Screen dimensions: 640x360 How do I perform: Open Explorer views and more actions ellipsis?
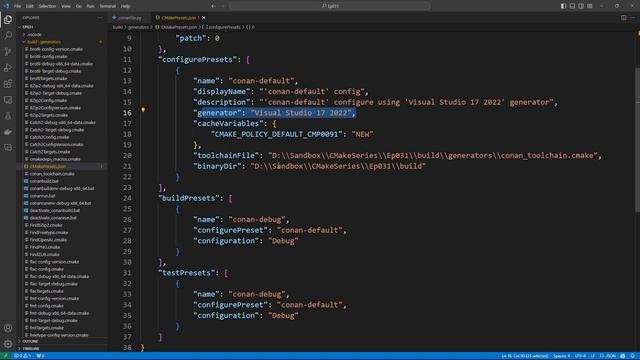point(100,18)
